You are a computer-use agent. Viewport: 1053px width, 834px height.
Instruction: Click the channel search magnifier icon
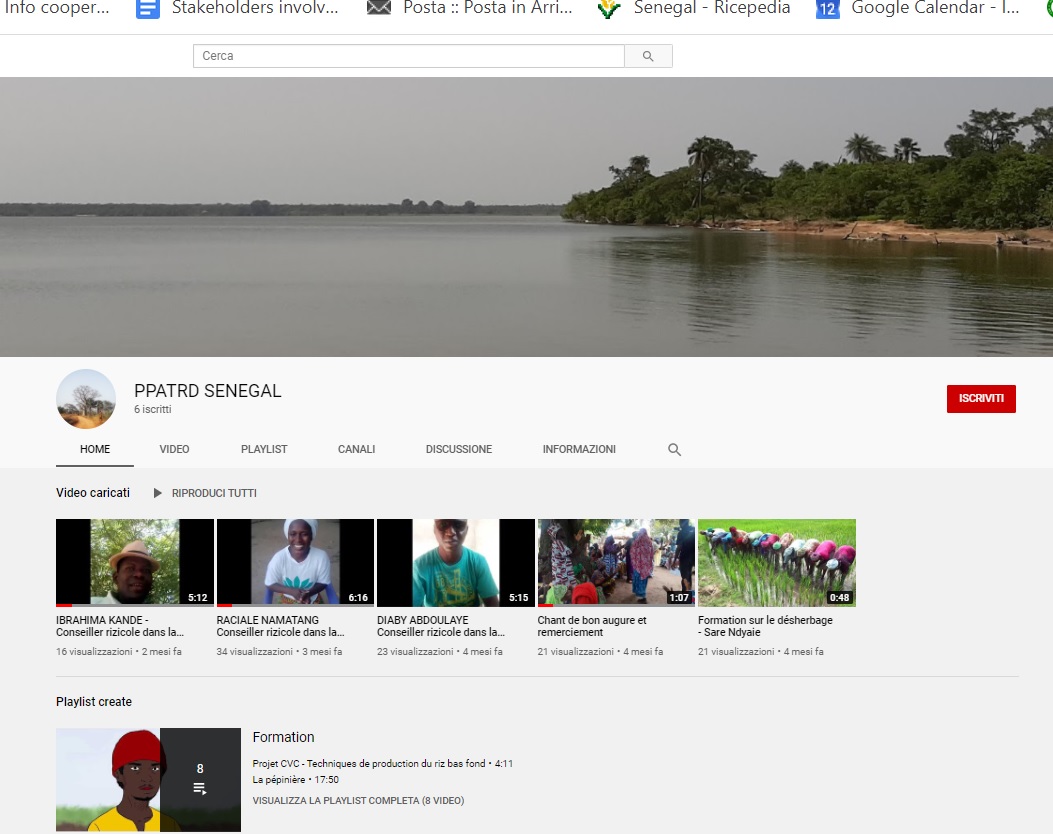[x=674, y=450]
